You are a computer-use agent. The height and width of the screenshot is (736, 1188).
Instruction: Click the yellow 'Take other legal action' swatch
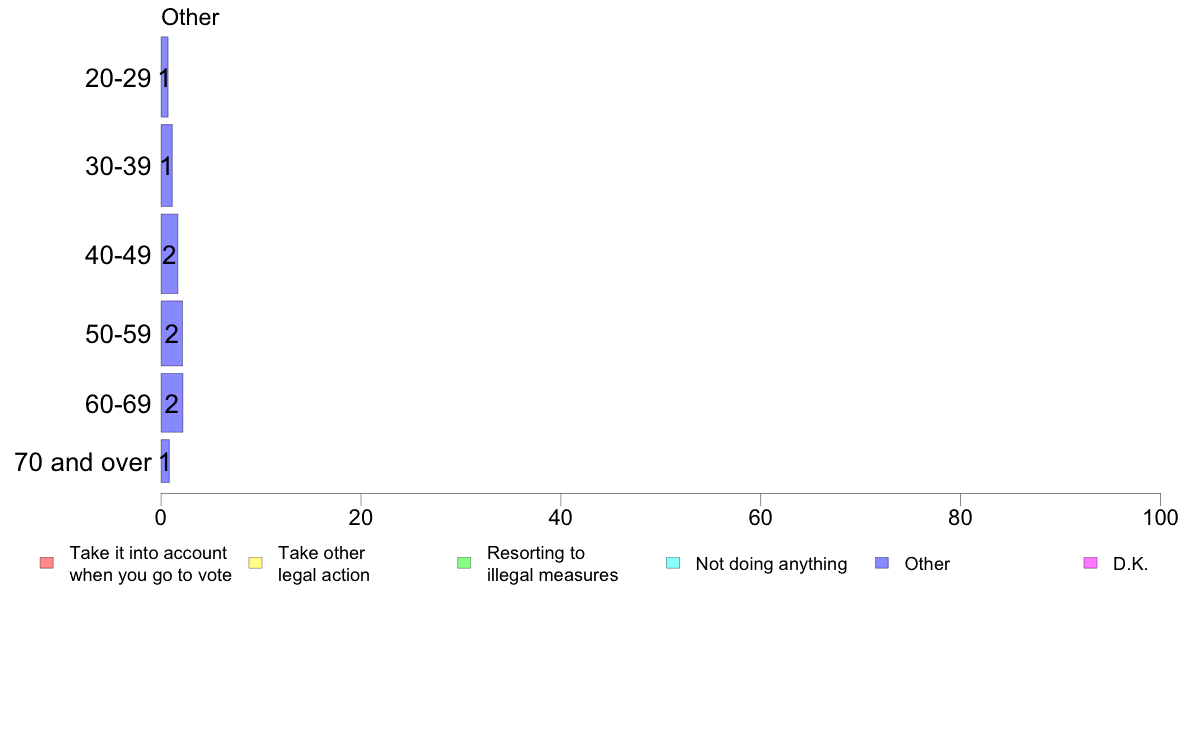[255, 563]
